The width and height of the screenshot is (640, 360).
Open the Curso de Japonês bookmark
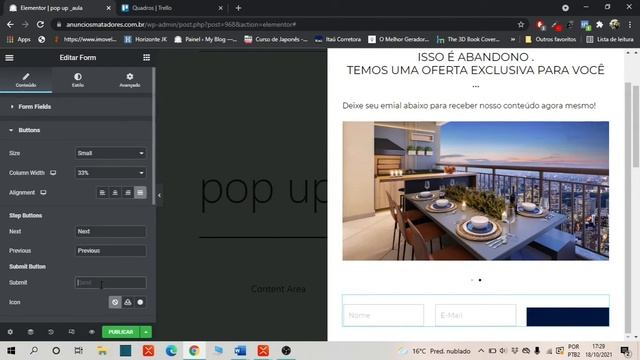click(x=276, y=39)
